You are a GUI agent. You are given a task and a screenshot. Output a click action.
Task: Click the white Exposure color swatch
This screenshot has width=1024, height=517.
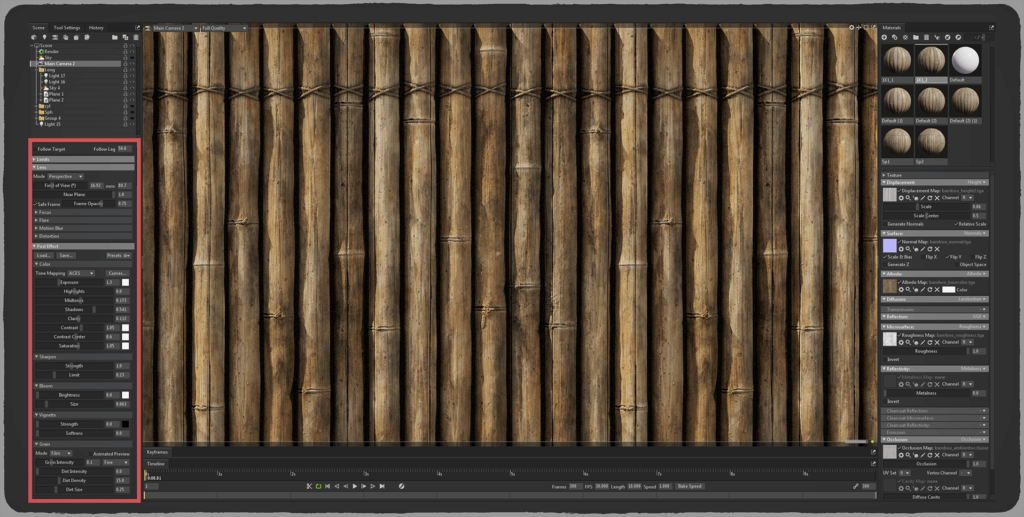125,283
